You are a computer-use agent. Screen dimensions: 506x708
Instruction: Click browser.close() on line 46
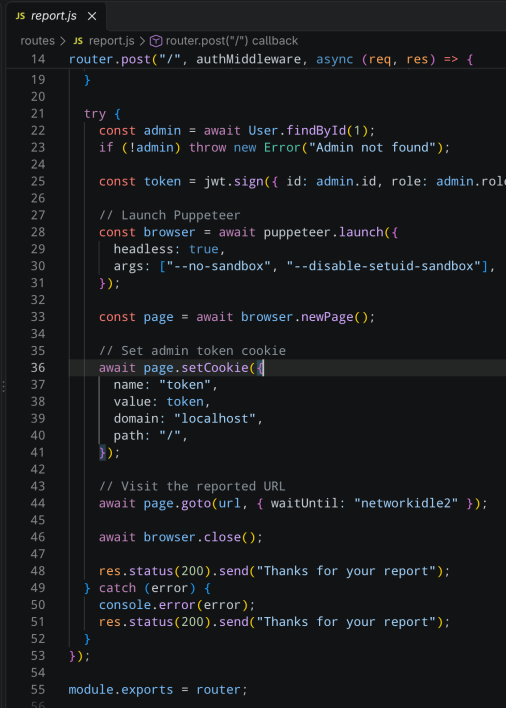(200, 537)
